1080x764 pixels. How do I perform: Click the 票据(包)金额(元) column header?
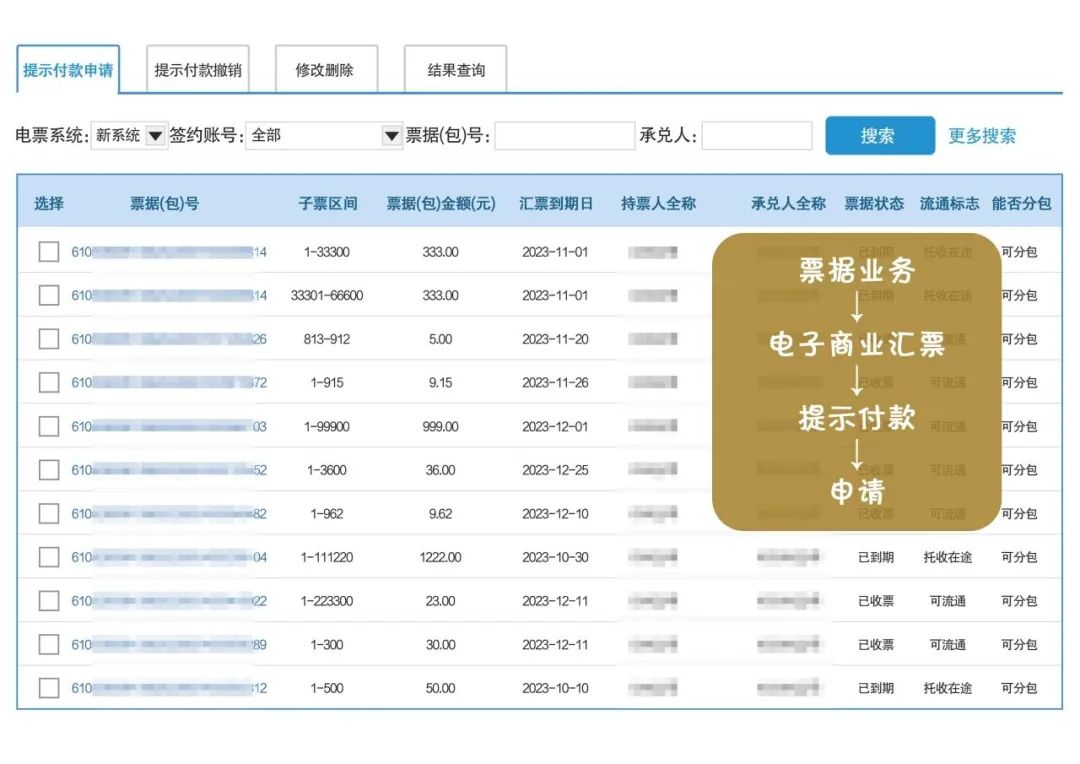441,203
